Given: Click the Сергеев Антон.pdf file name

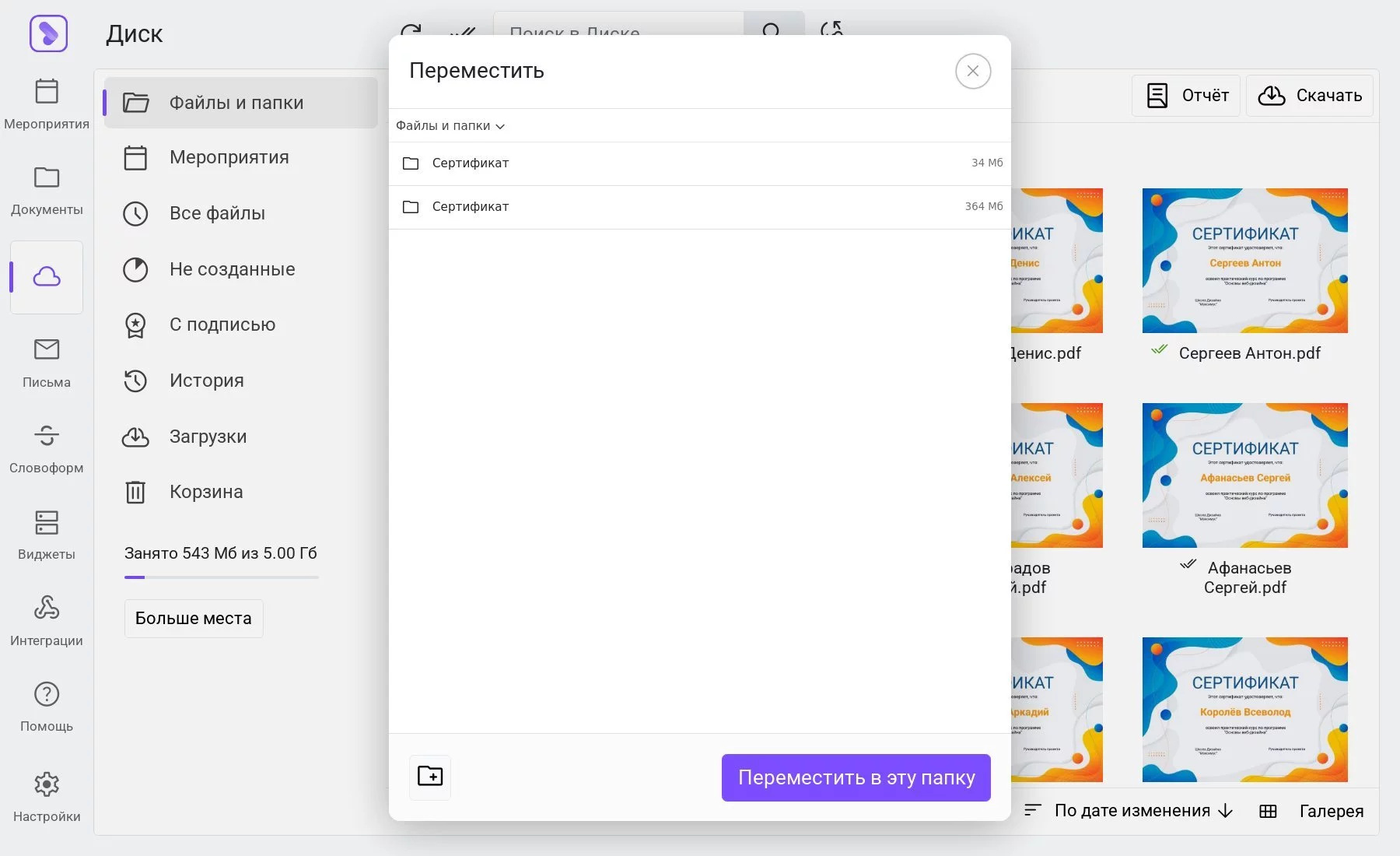Looking at the screenshot, I should tap(1249, 353).
